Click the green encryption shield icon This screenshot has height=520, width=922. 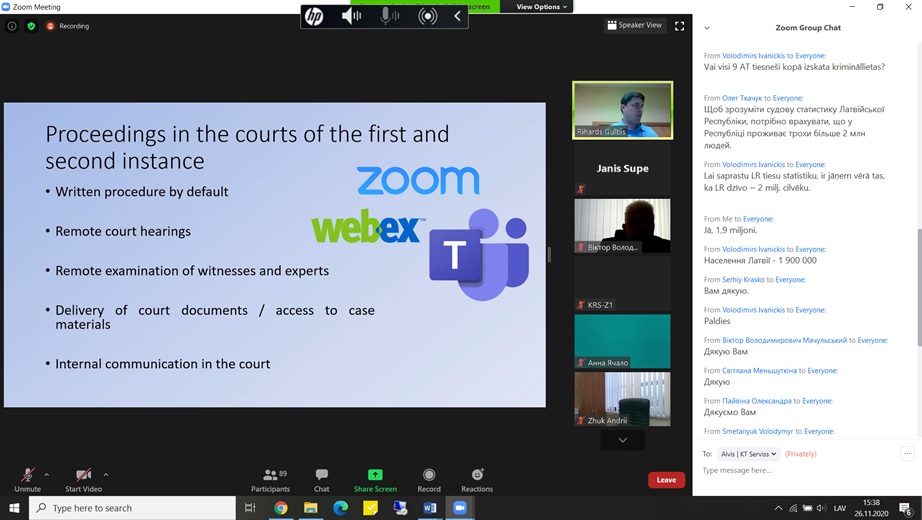point(31,26)
